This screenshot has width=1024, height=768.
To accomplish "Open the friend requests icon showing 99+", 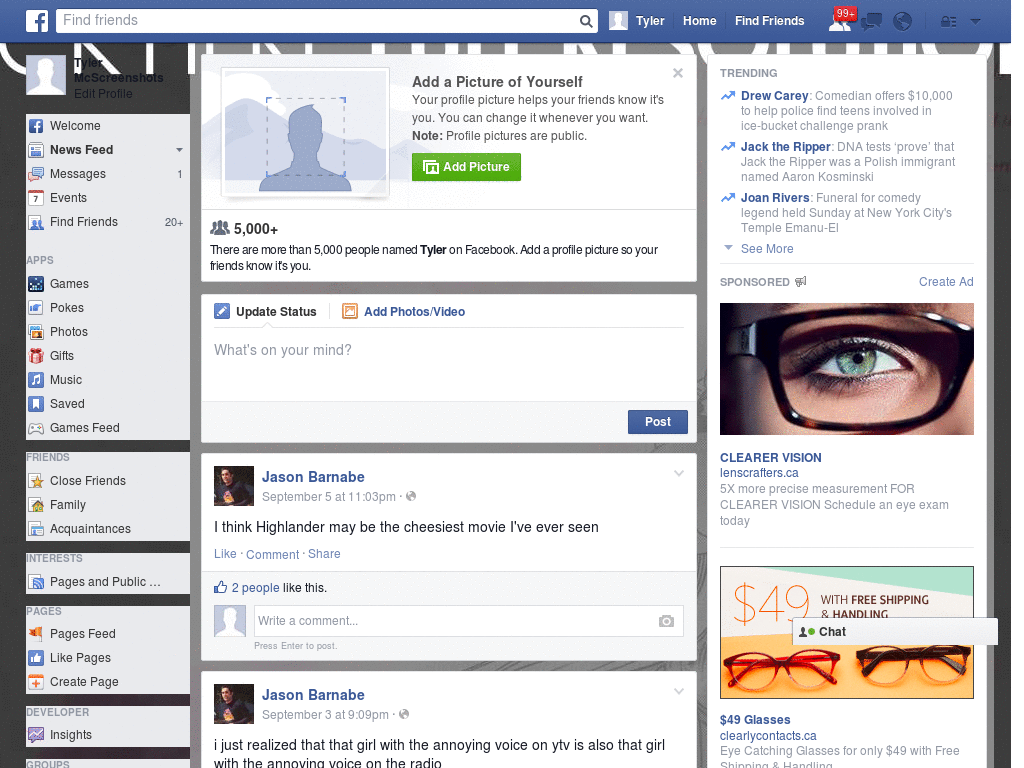I will (841, 20).
